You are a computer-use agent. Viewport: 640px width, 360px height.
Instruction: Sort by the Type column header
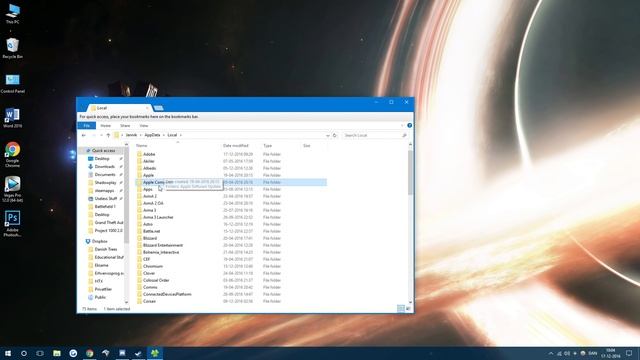click(x=267, y=146)
